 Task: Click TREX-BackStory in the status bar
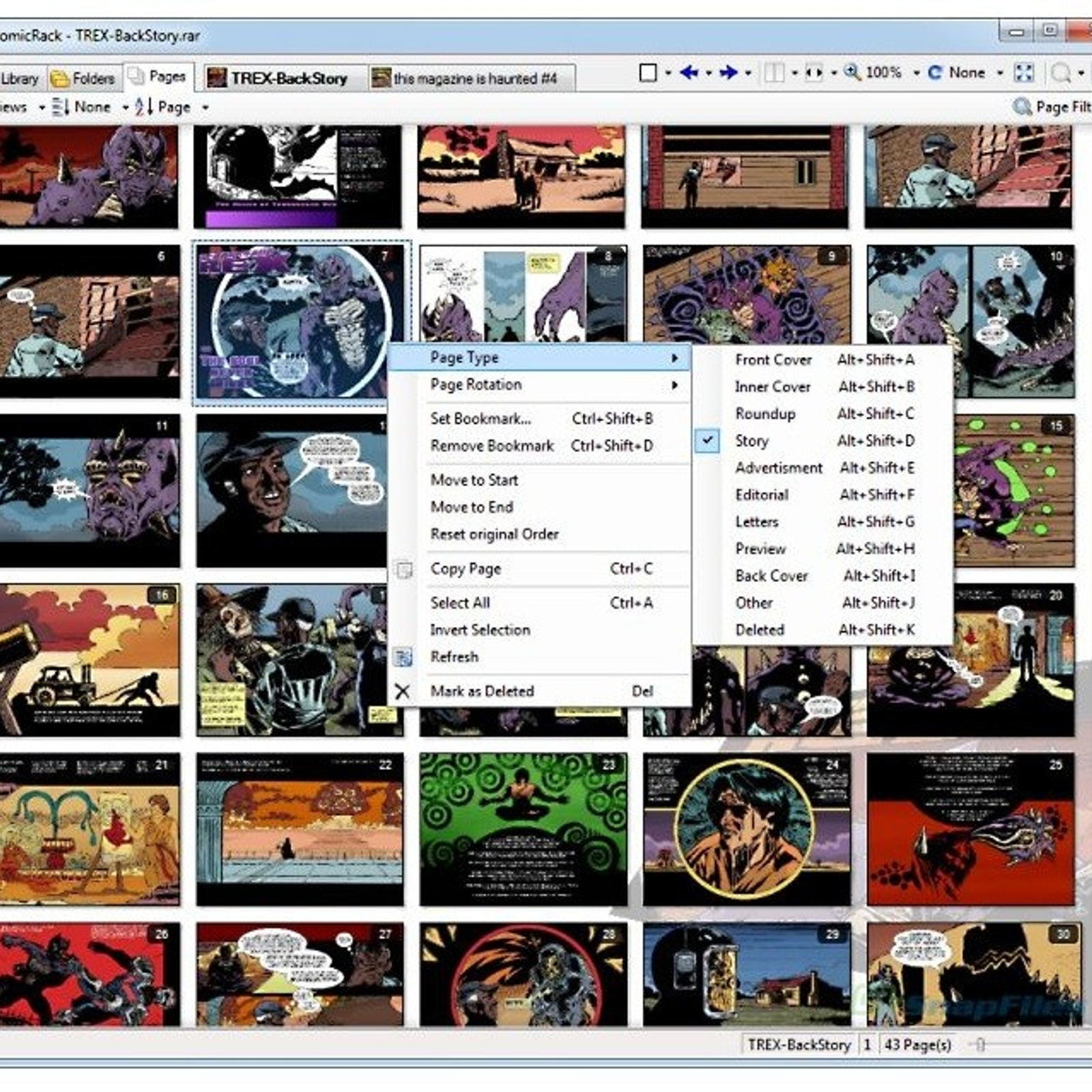pyautogui.click(x=799, y=1045)
